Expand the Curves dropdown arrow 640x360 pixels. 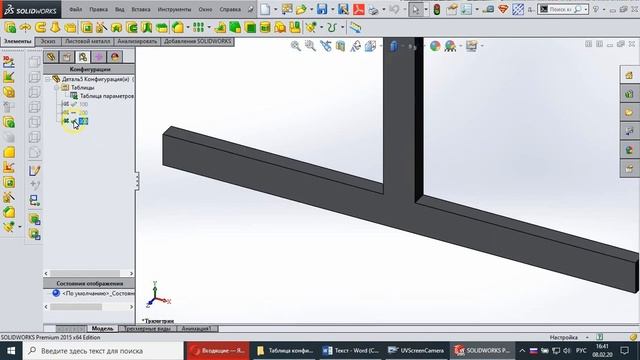(x=342, y=27)
